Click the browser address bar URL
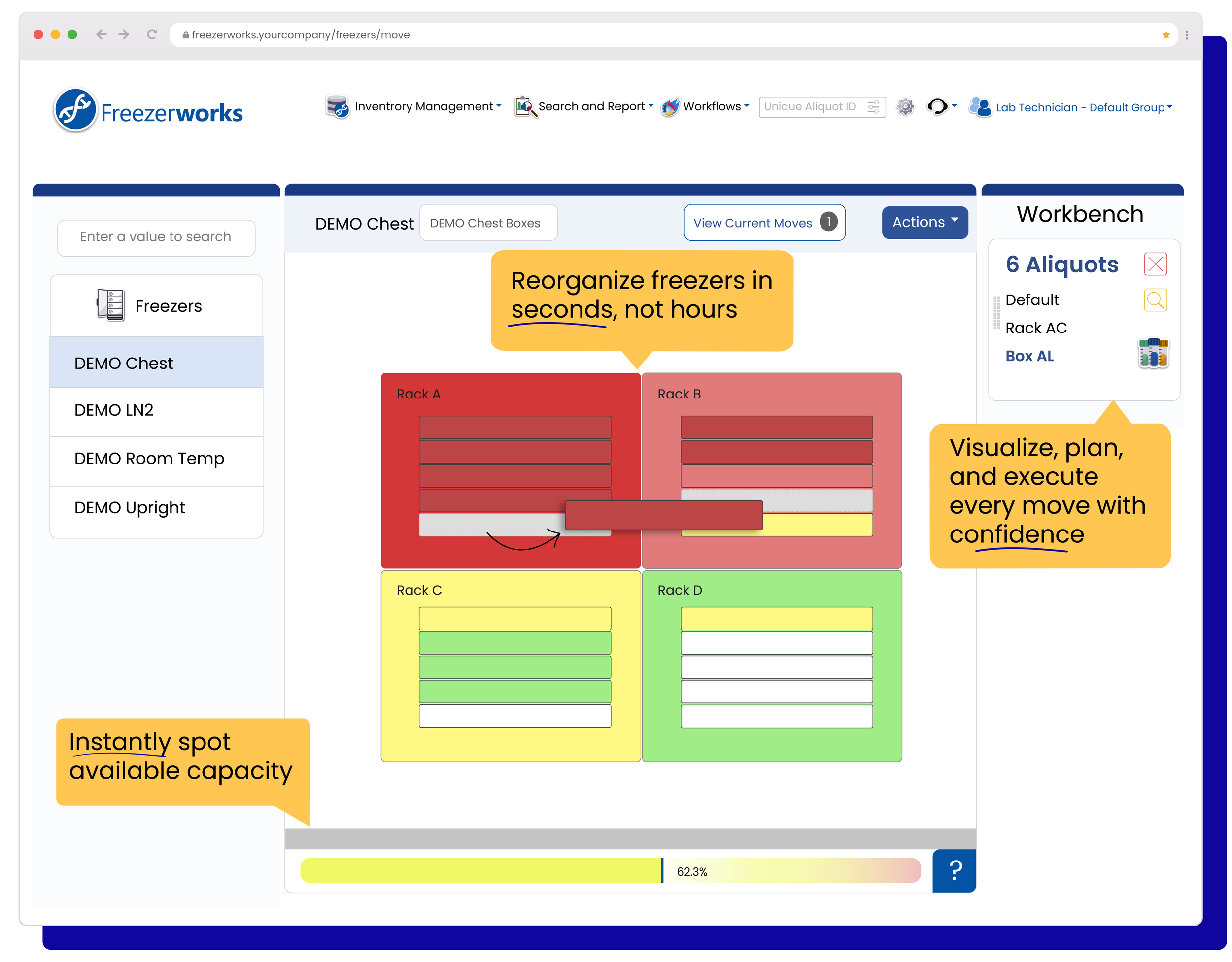The width and height of the screenshot is (1232, 962). tap(301, 35)
